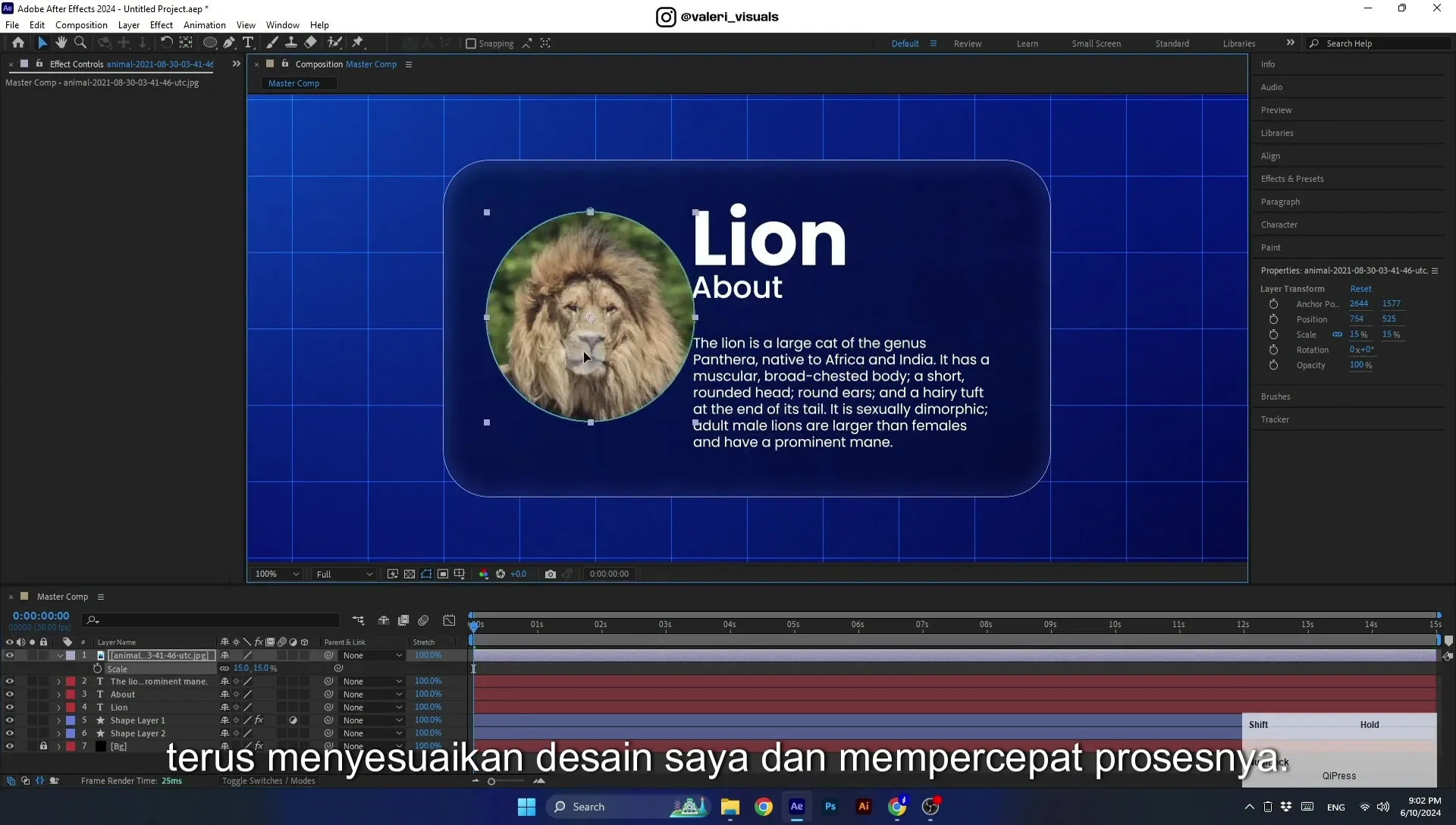1456x825 pixels.
Task: Click Toggle Switches / Modes button
Action: [268, 781]
